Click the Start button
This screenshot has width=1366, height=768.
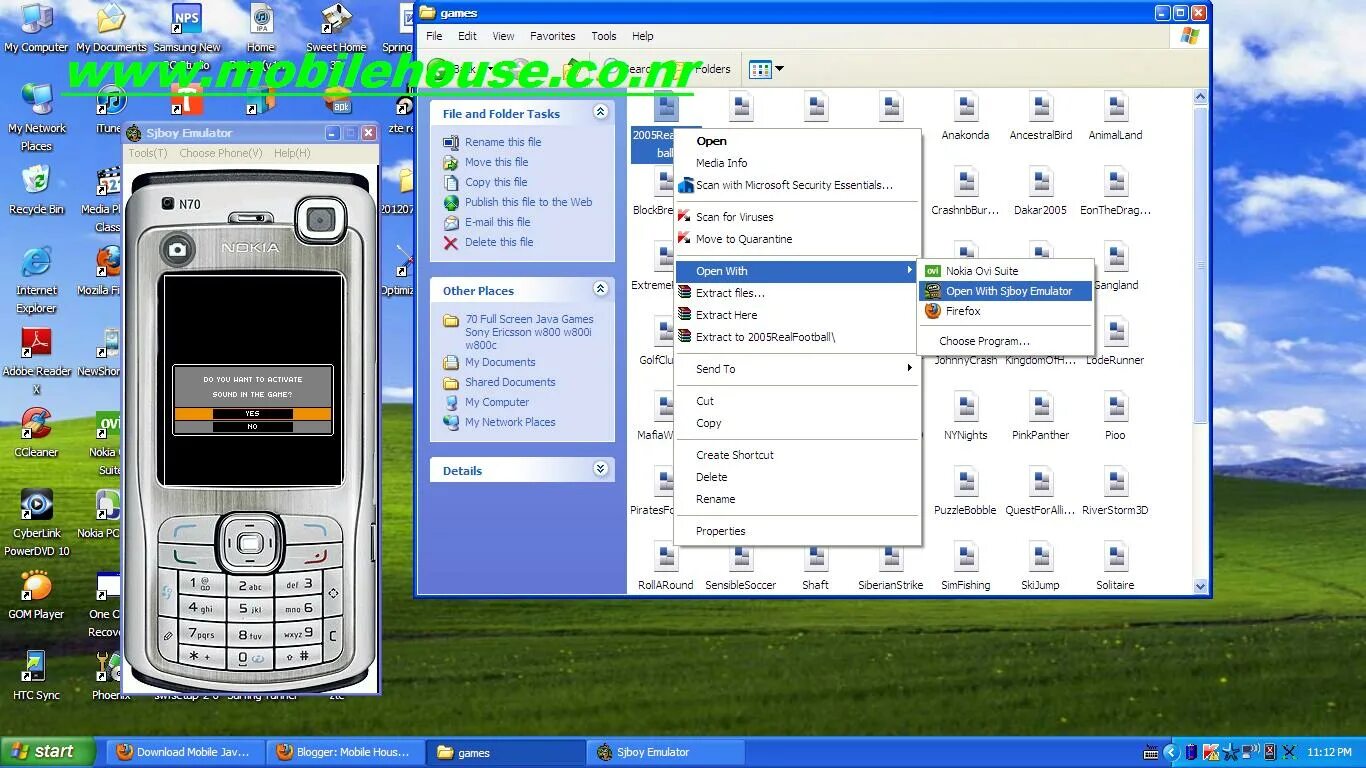(48, 752)
